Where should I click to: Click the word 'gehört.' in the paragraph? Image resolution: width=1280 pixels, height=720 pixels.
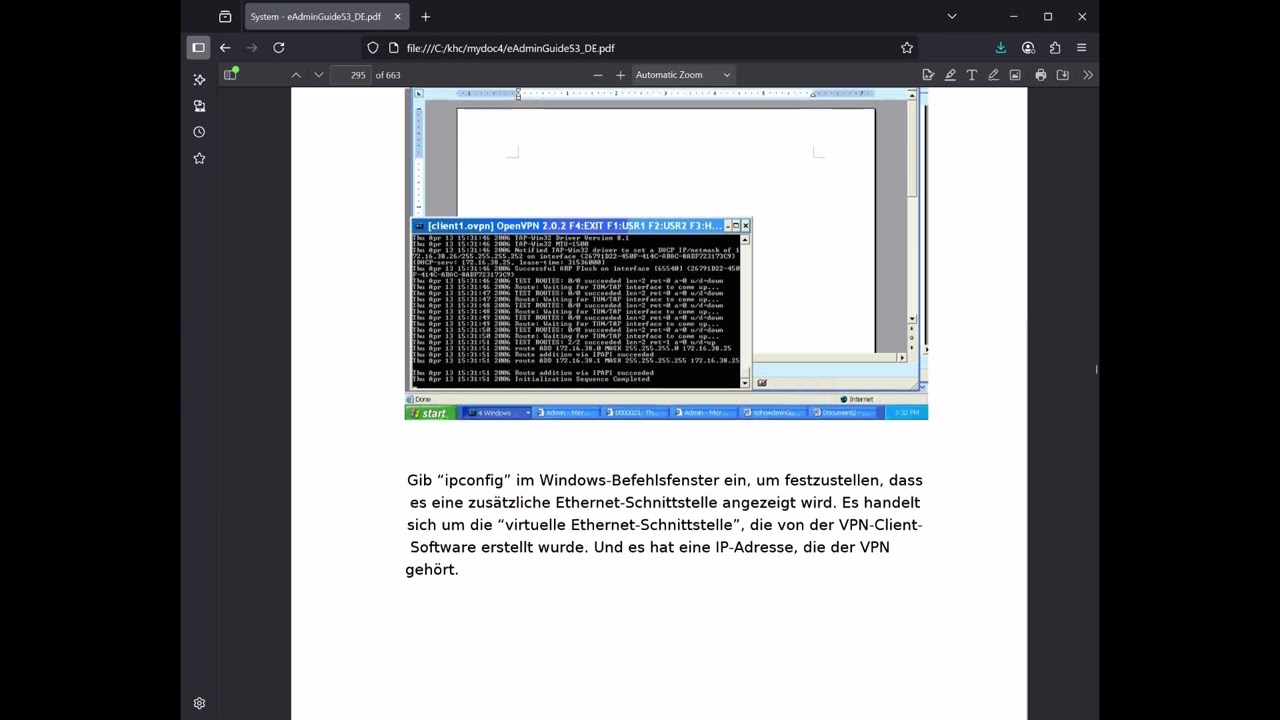click(x=432, y=570)
